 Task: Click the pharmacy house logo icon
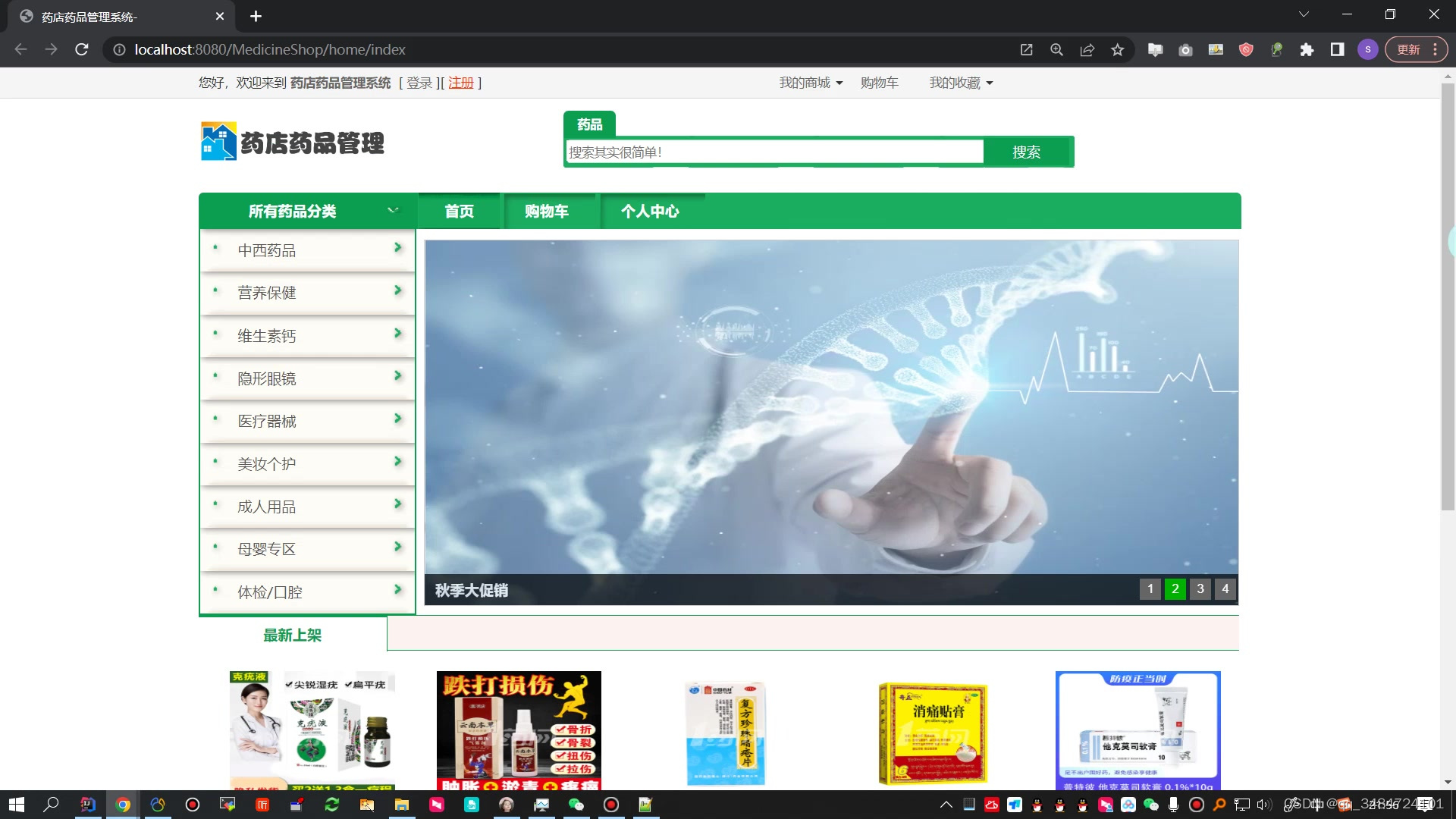218,142
